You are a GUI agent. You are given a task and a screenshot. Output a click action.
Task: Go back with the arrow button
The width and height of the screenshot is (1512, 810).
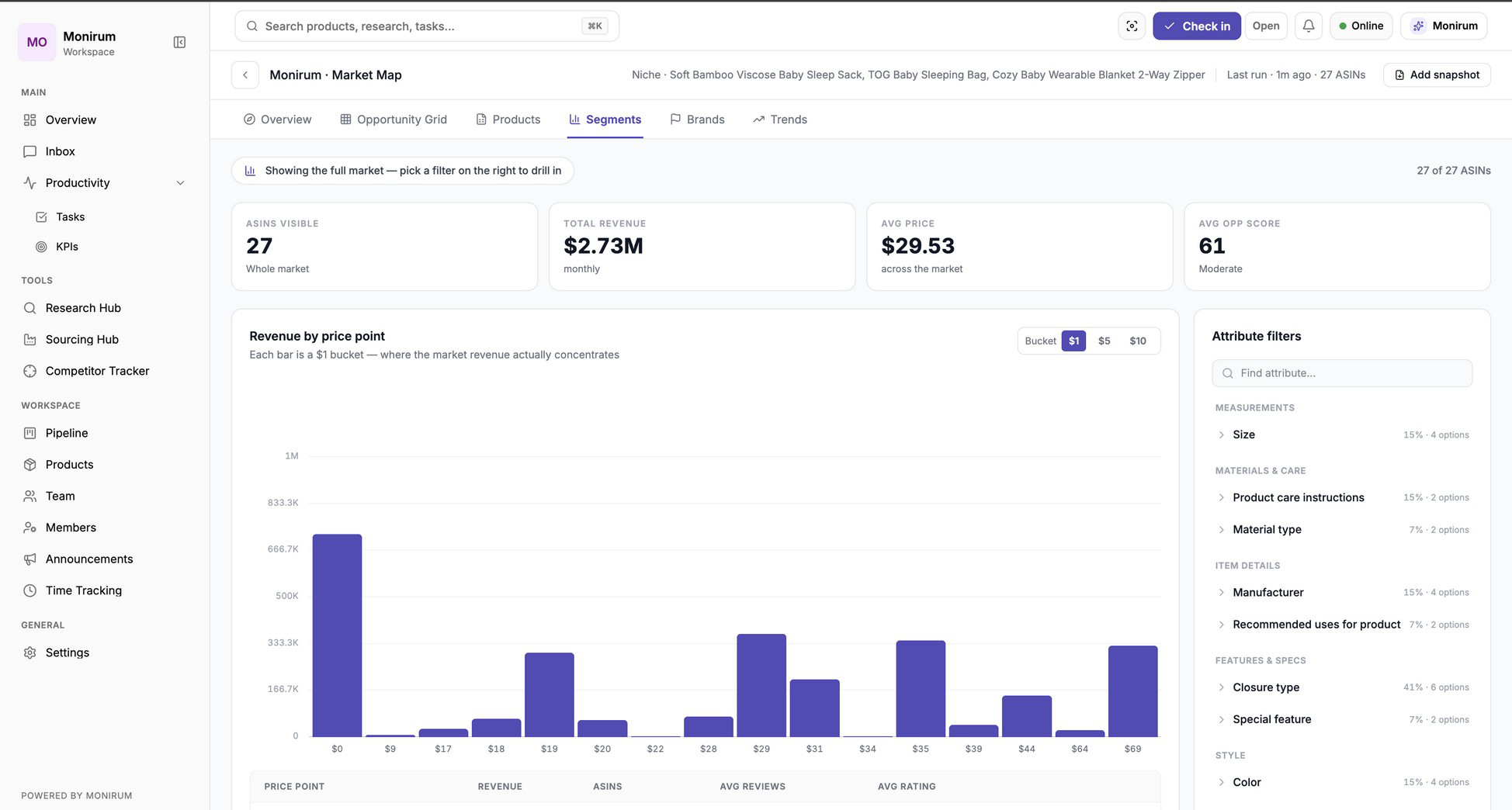point(245,74)
